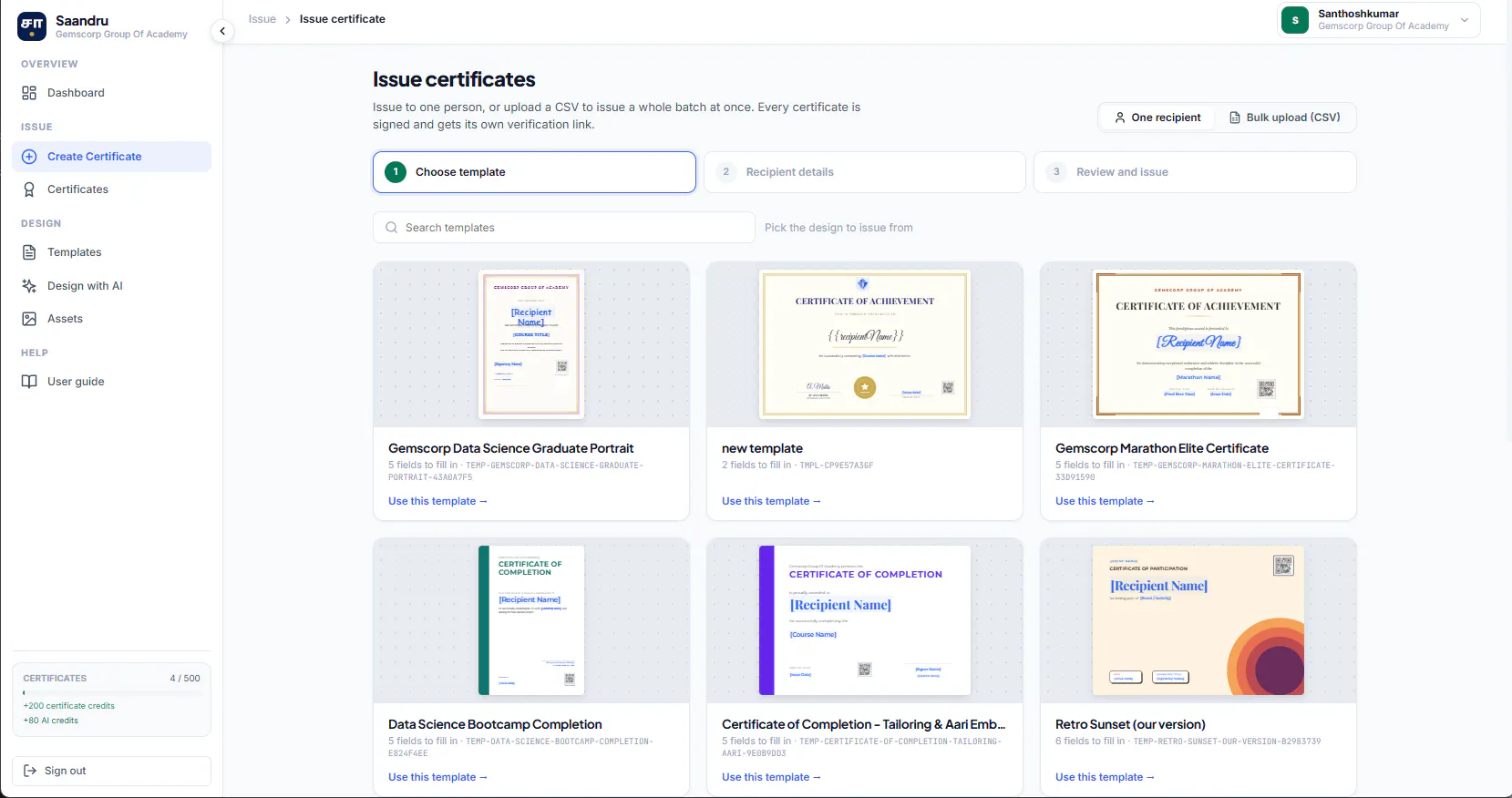Click the Saandru logo icon
The width and height of the screenshot is (1512, 798).
pyautogui.click(x=32, y=26)
